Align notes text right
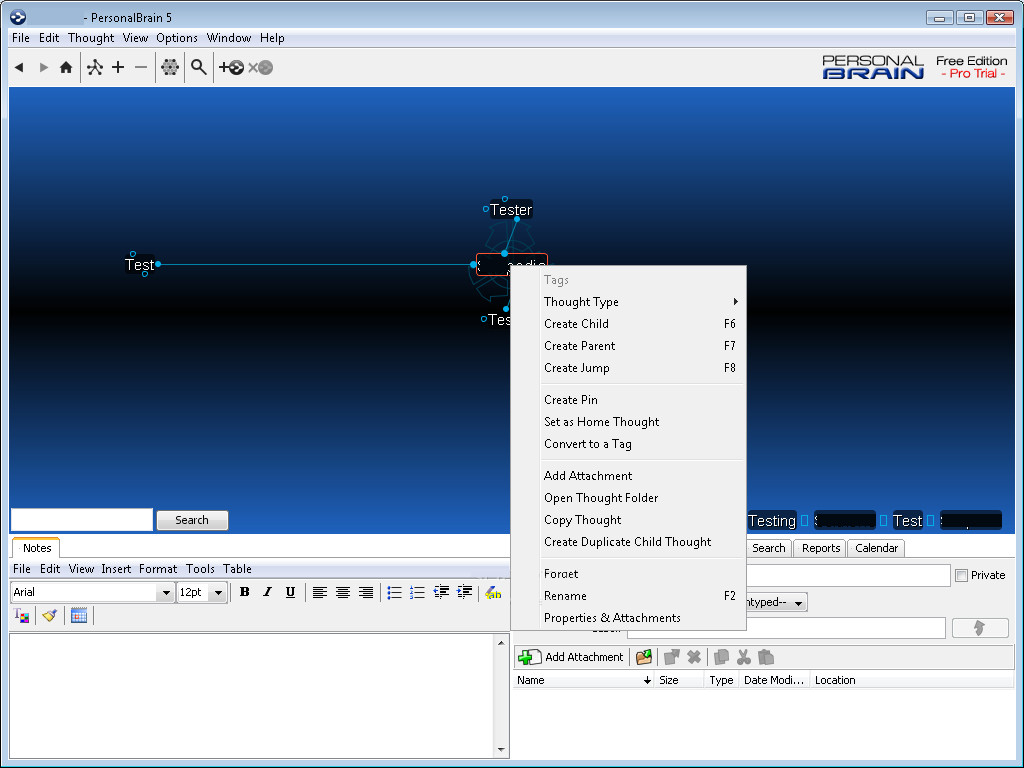The image size is (1024, 768). [x=366, y=592]
